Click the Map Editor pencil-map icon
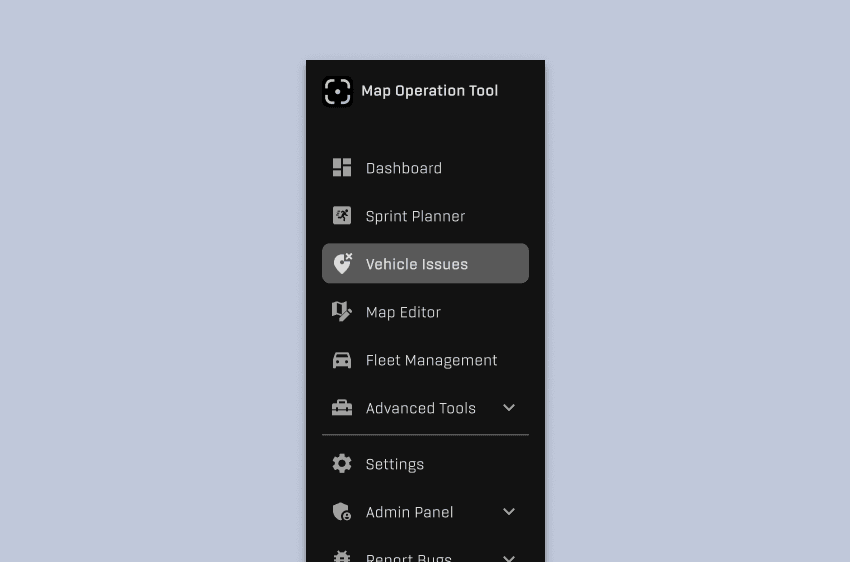Viewport: 850px width, 562px height. click(342, 312)
